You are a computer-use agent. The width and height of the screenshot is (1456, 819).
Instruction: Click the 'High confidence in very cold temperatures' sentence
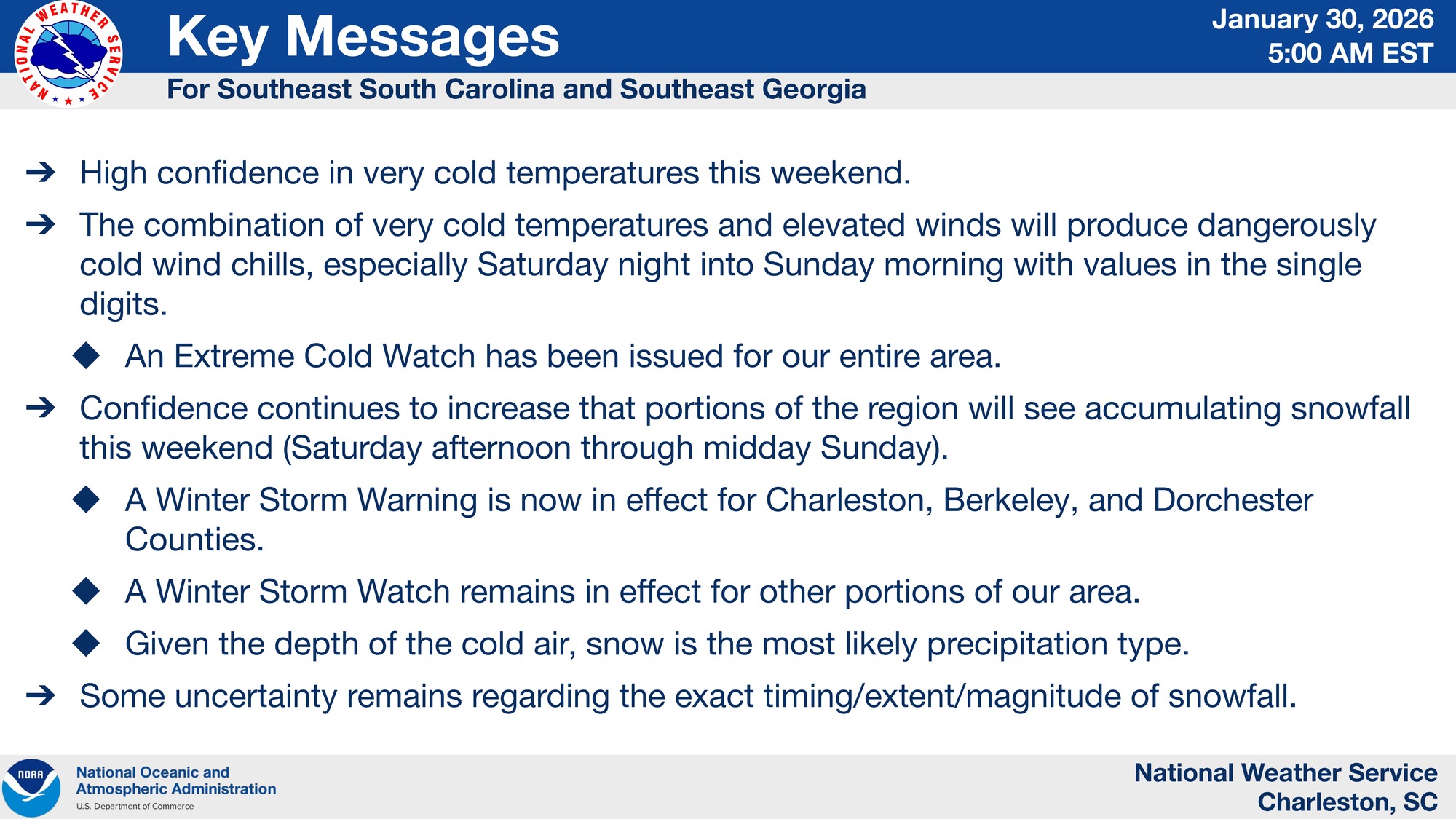click(x=495, y=173)
